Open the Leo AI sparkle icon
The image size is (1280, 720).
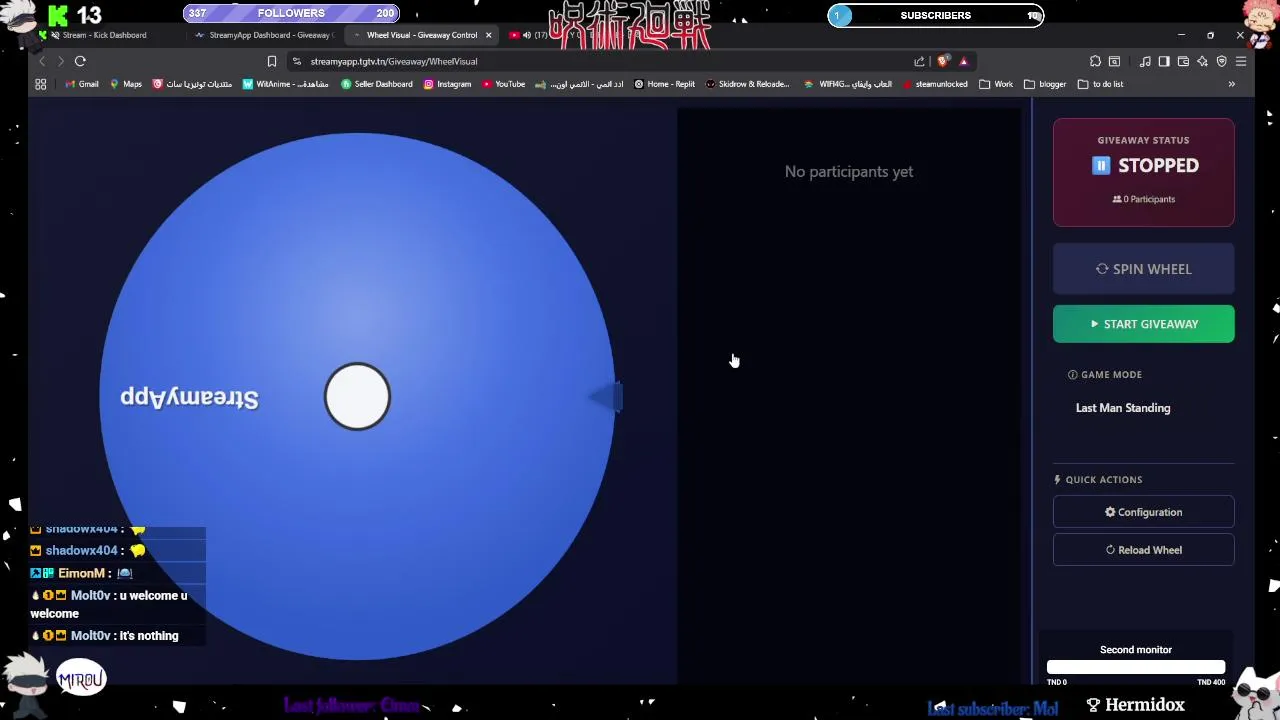[x=1202, y=61]
